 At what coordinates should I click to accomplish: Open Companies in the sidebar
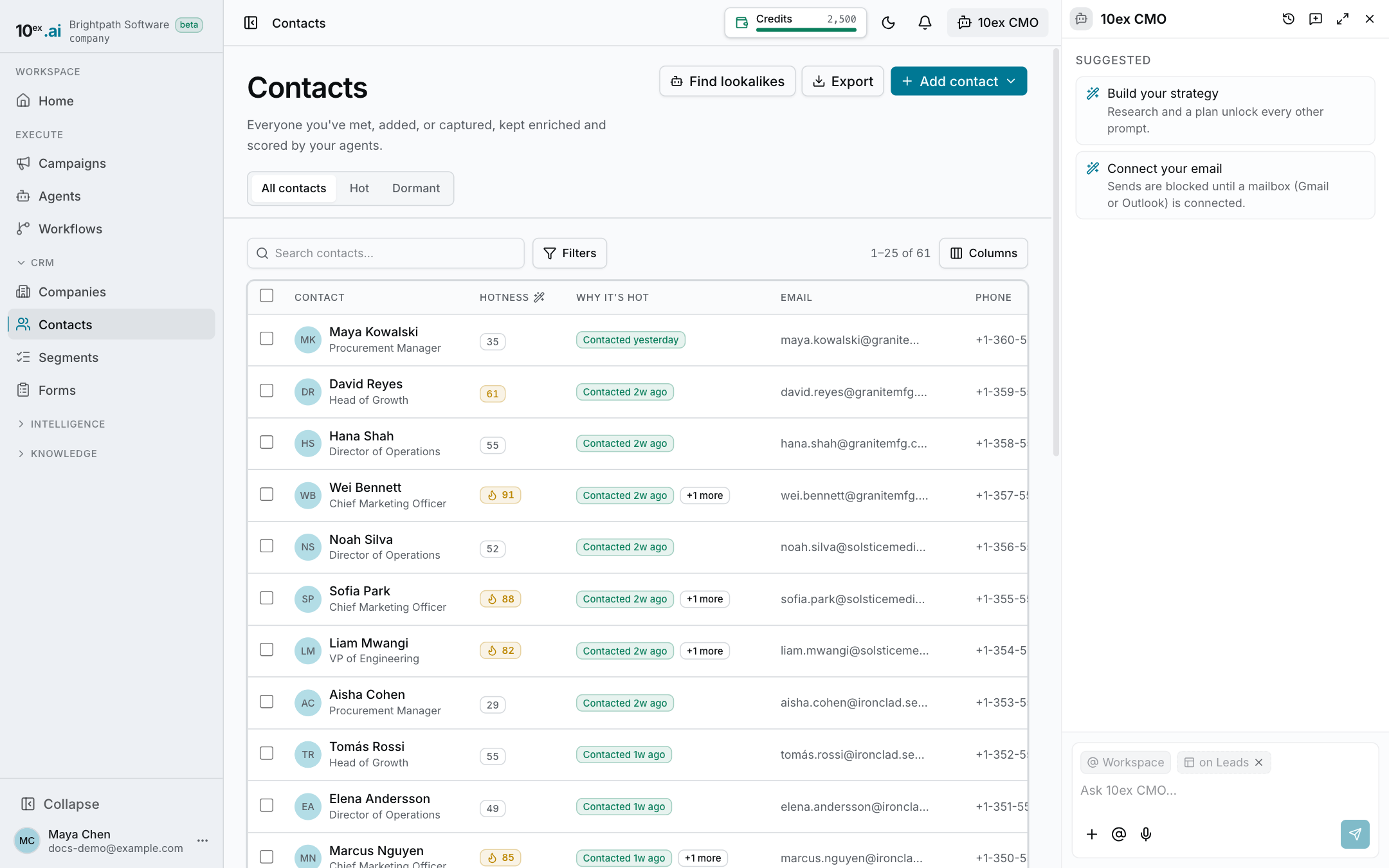111,292
